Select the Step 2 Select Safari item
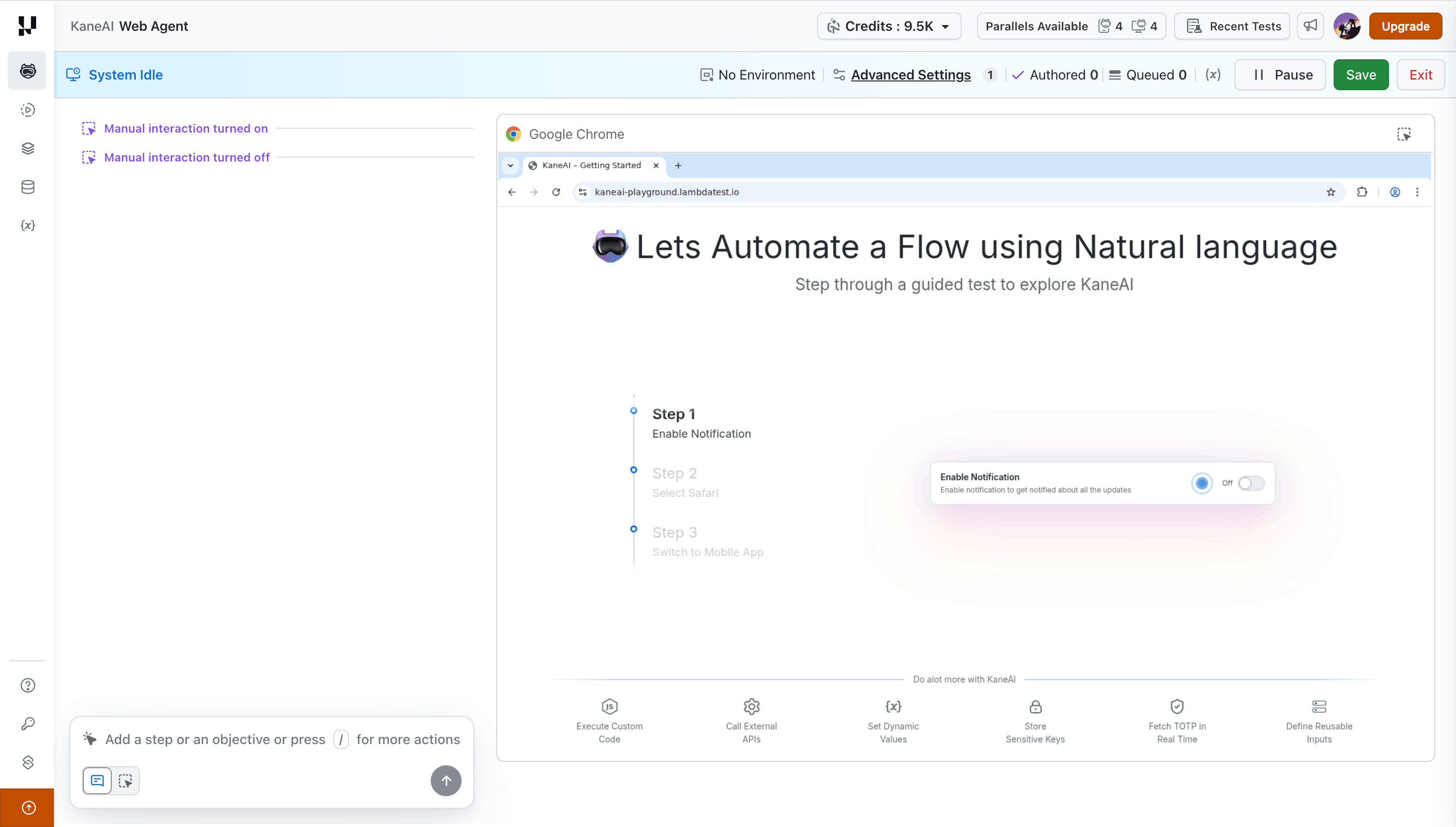The height and width of the screenshot is (827, 1456). click(x=685, y=482)
